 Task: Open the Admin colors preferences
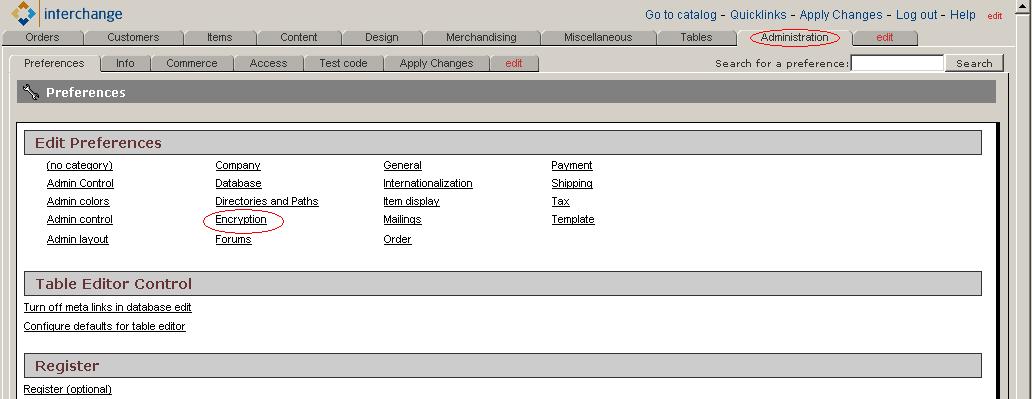pyautogui.click(x=78, y=201)
